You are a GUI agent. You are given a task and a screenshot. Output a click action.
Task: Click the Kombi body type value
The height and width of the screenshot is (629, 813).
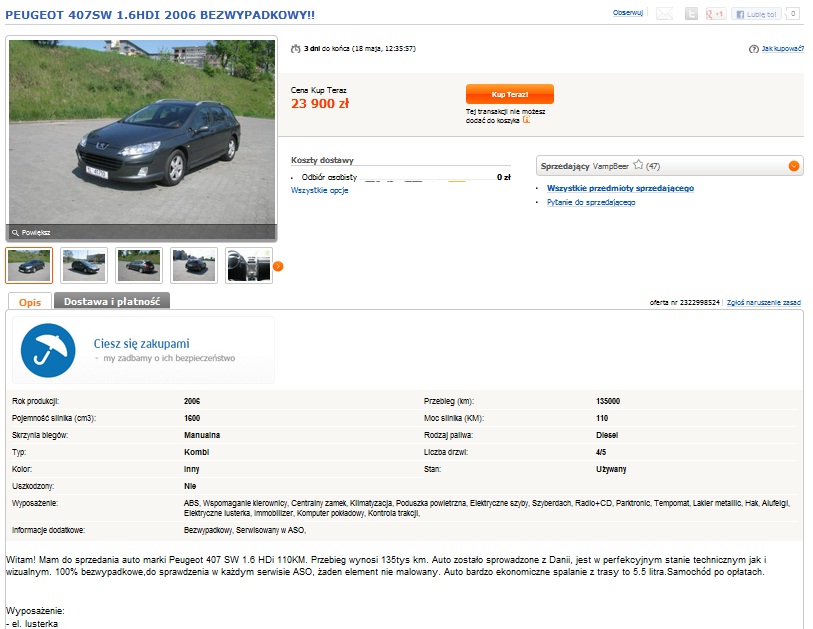[x=197, y=452]
